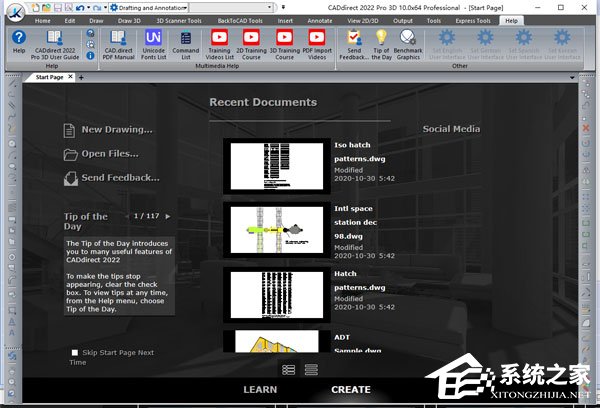Viewport: 600px width, 408px height.
Task: Click the Redo arrow icon
Action: point(97,7)
